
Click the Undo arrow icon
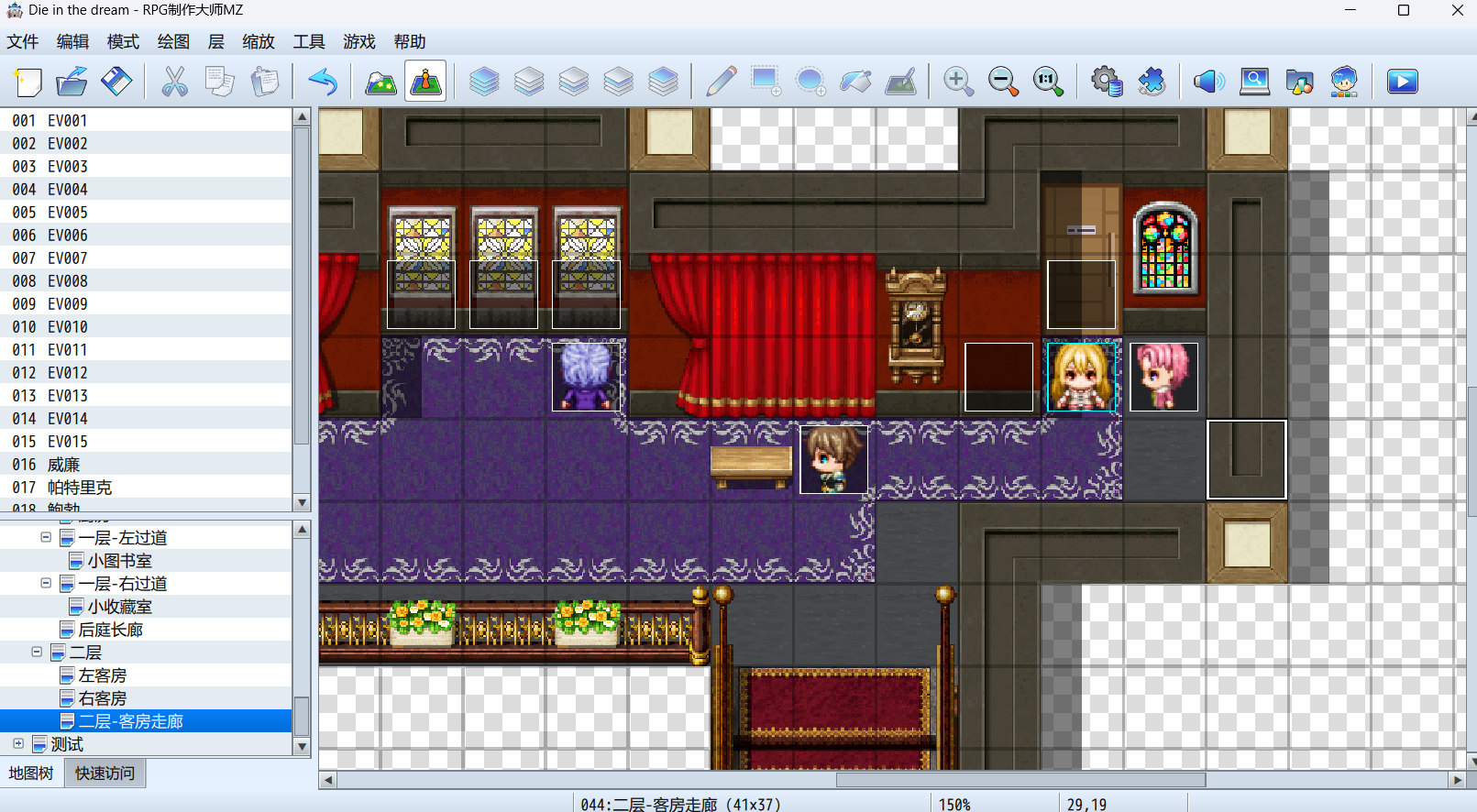[323, 82]
